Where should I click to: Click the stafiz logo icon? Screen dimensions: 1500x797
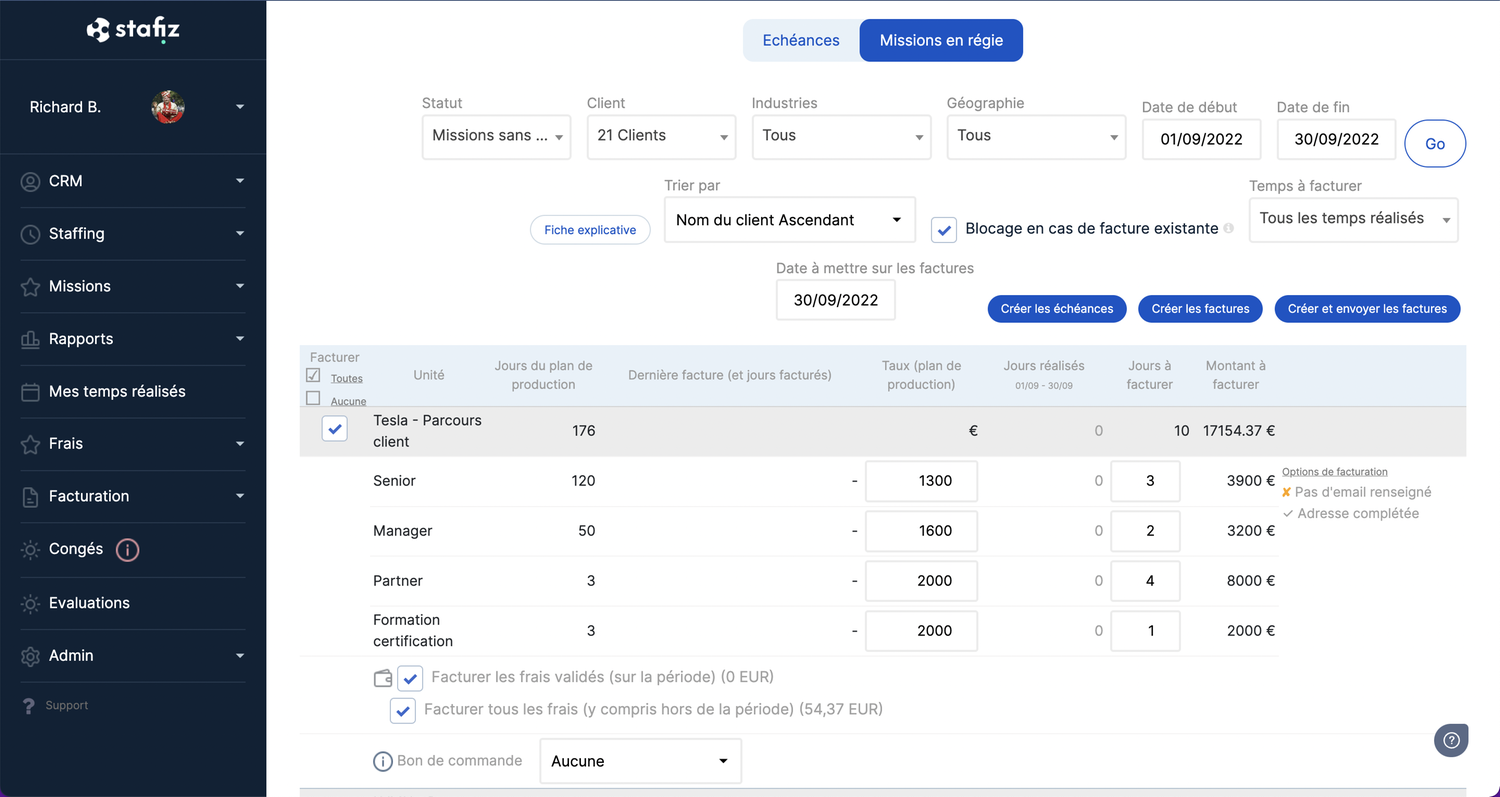[x=98, y=30]
